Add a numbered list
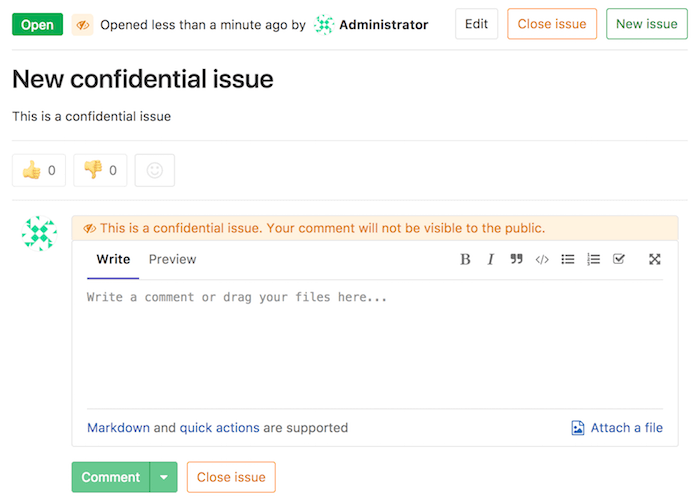The width and height of the screenshot is (697, 500). click(x=593, y=259)
